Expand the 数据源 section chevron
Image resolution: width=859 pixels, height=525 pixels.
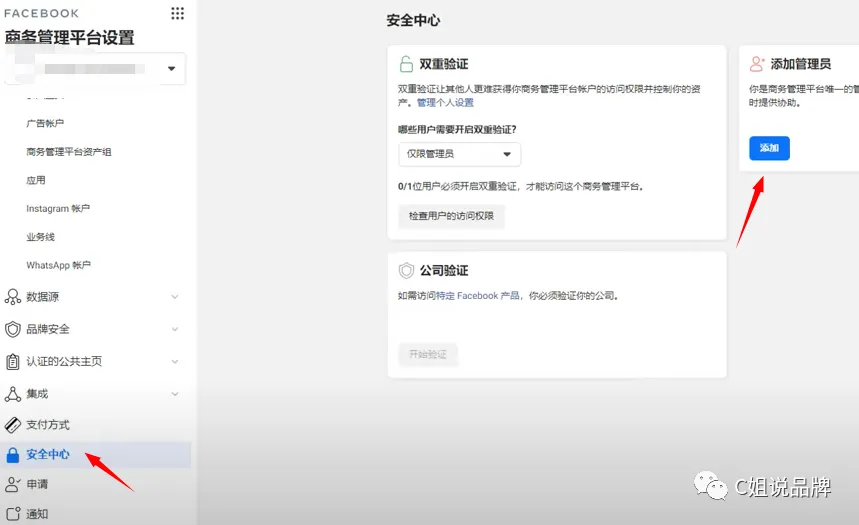175,296
